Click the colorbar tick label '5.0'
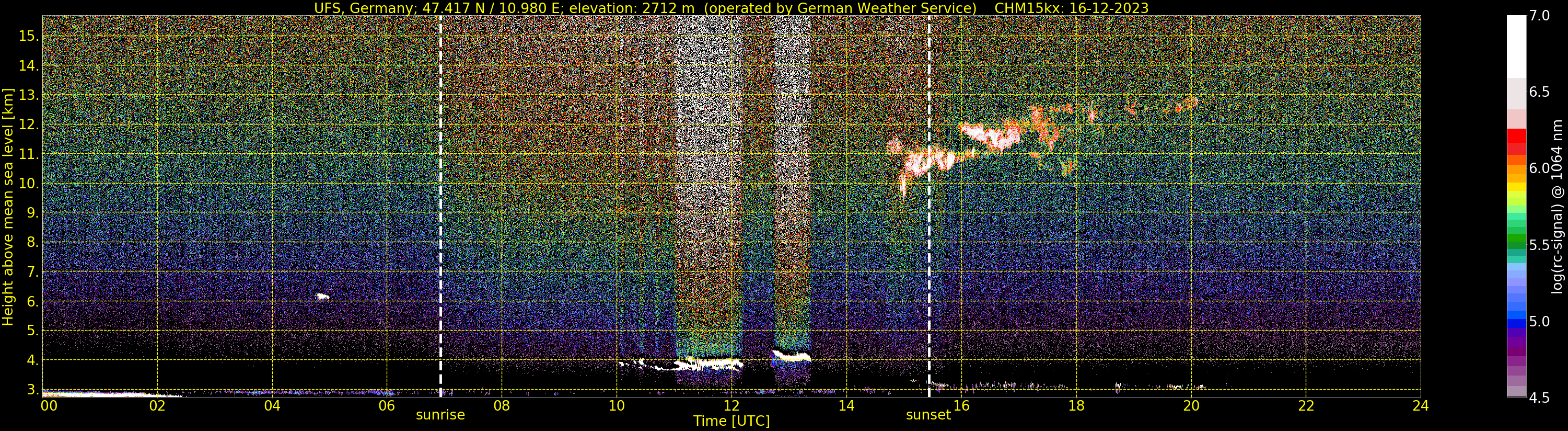 point(1539,321)
